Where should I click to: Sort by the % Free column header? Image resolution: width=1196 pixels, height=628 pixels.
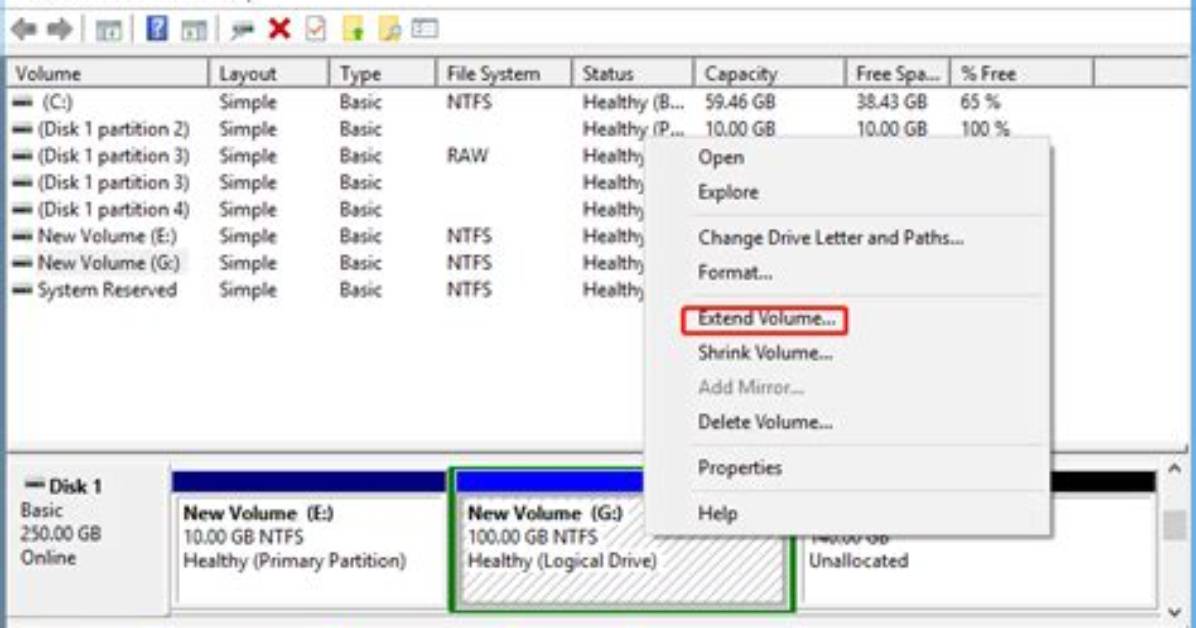tap(1022, 73)
